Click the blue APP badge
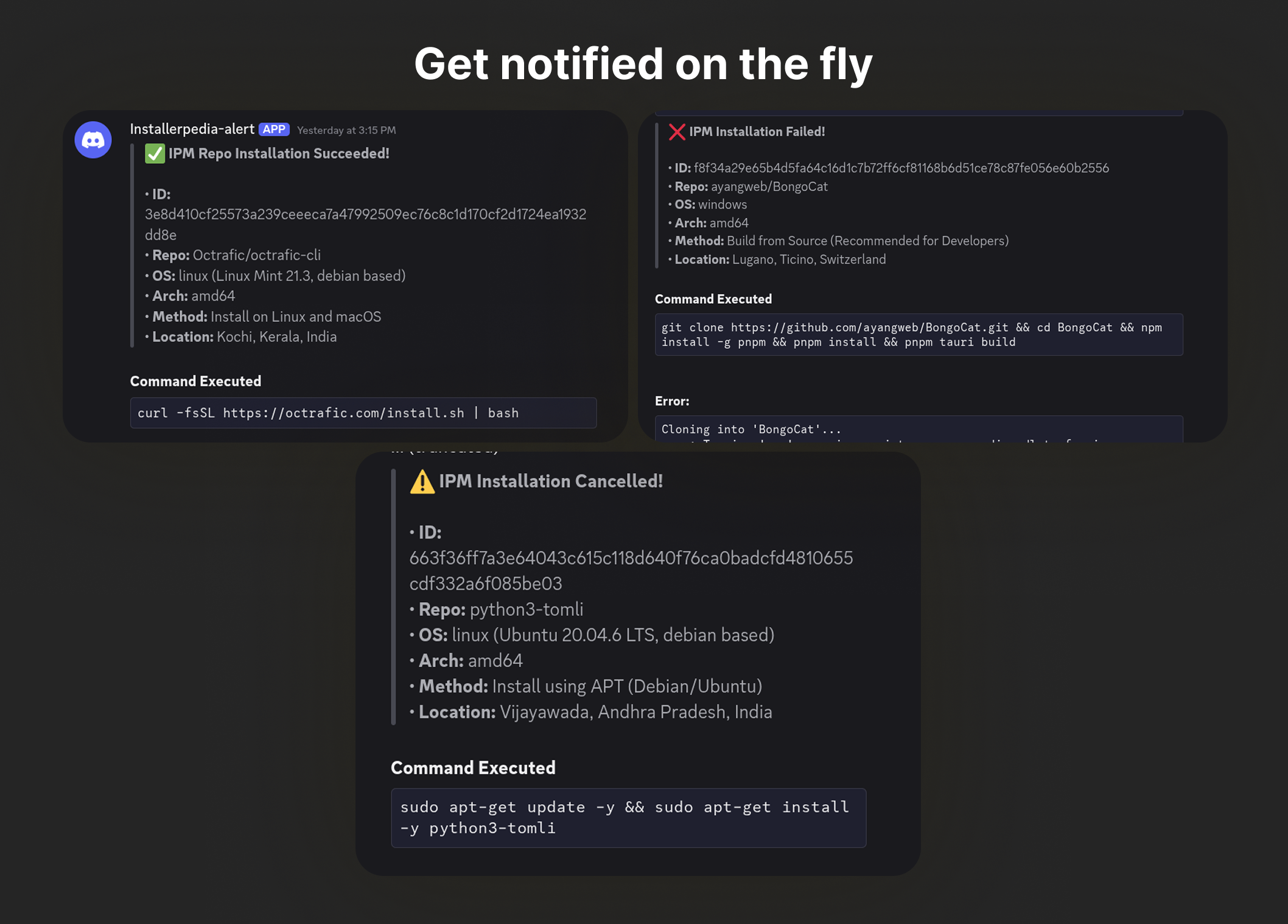The height and width of the screenshot is (924, 1288). [x=274, y=130]
